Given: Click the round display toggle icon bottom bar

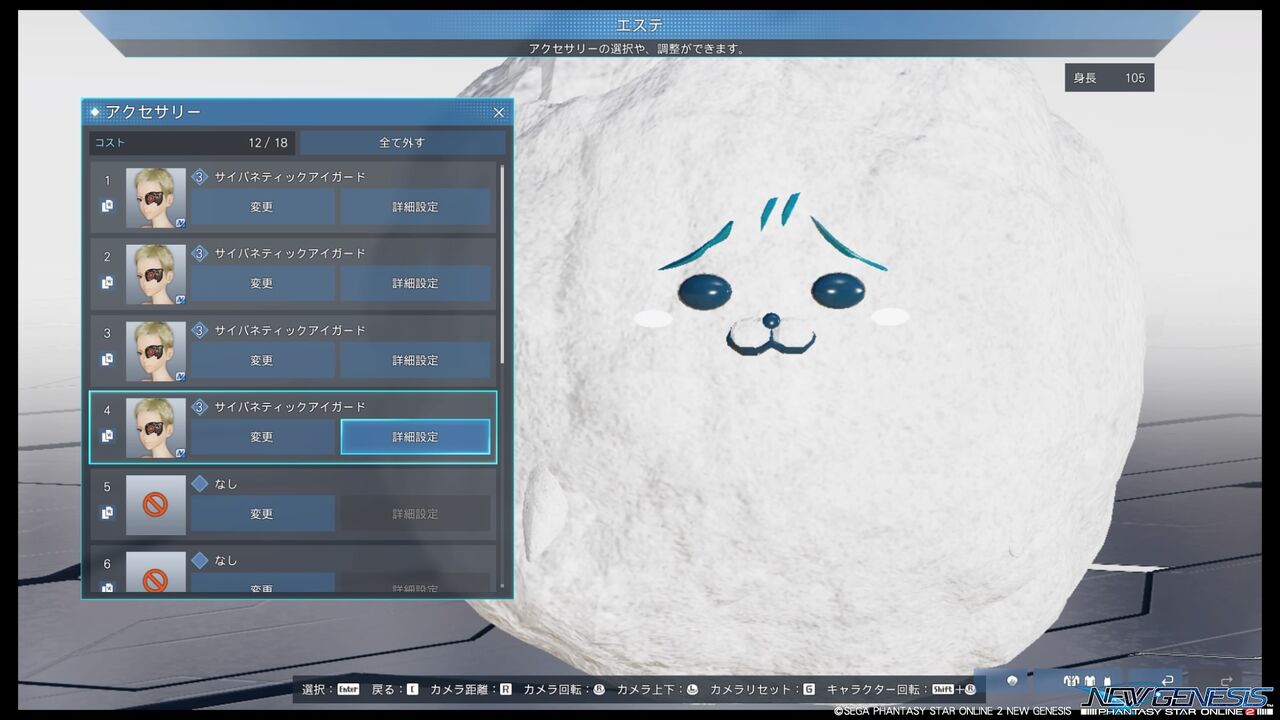Looking at the screenshot, I should coord(1011,680).
